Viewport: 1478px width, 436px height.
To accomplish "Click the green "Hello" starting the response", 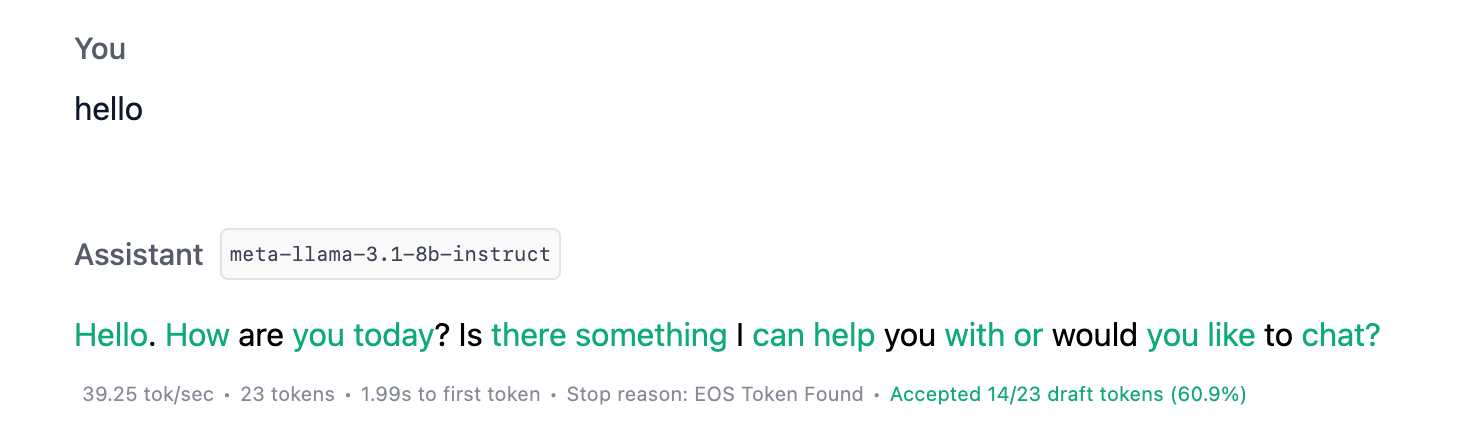I will click(x=110, y=335).
